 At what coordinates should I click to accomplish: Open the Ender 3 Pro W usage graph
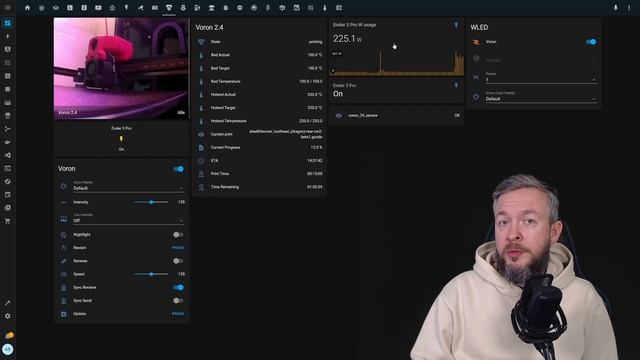(x=396, y=62)
